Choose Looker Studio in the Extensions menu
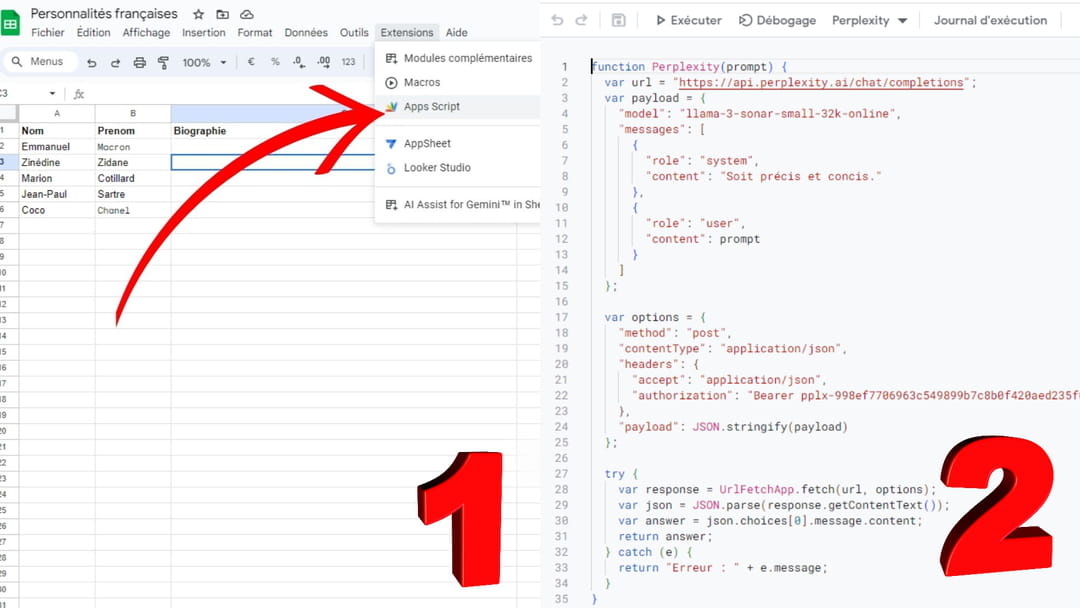The width and height of the screenshot is (1080, 608). coord(458,168)
